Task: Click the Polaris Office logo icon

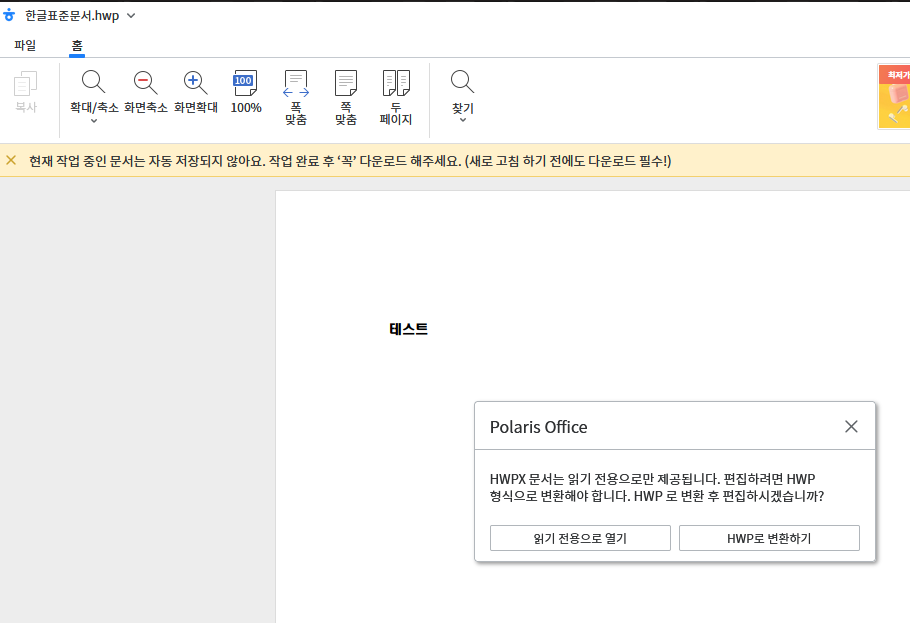Action: 9,15
